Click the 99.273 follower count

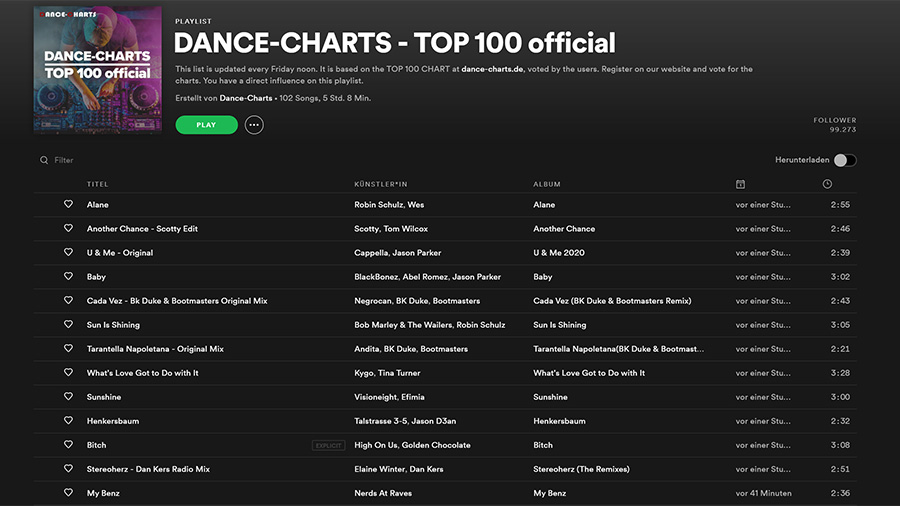[x=843, y=130]
